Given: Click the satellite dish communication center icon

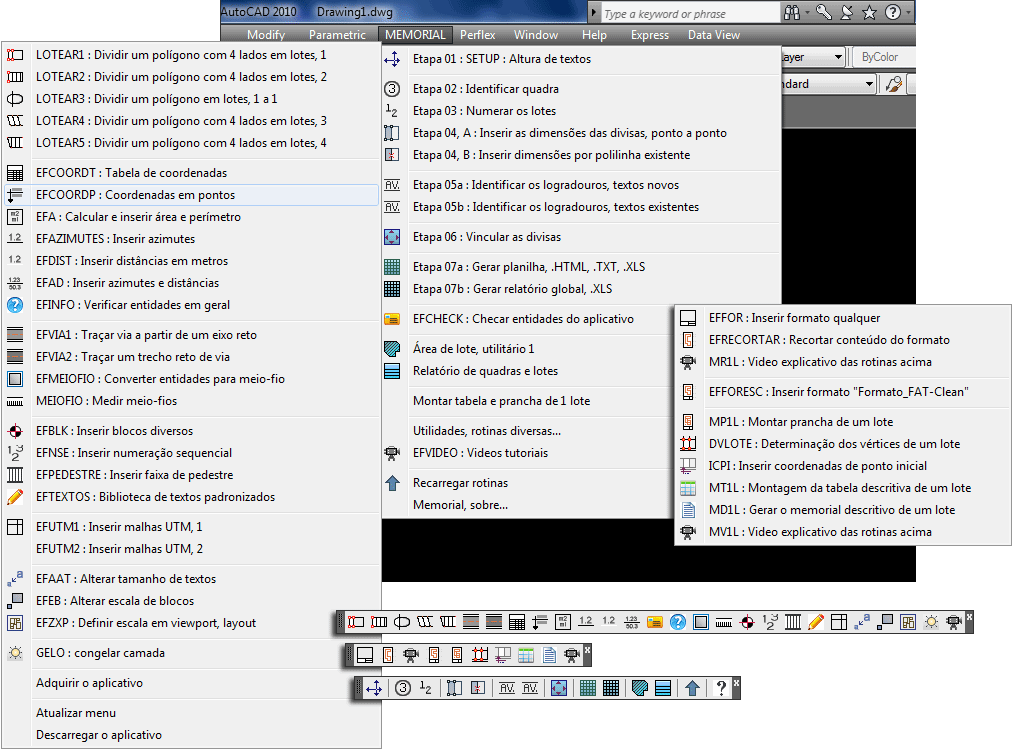Looking at the screenshot, I should [x=846, y=12].
